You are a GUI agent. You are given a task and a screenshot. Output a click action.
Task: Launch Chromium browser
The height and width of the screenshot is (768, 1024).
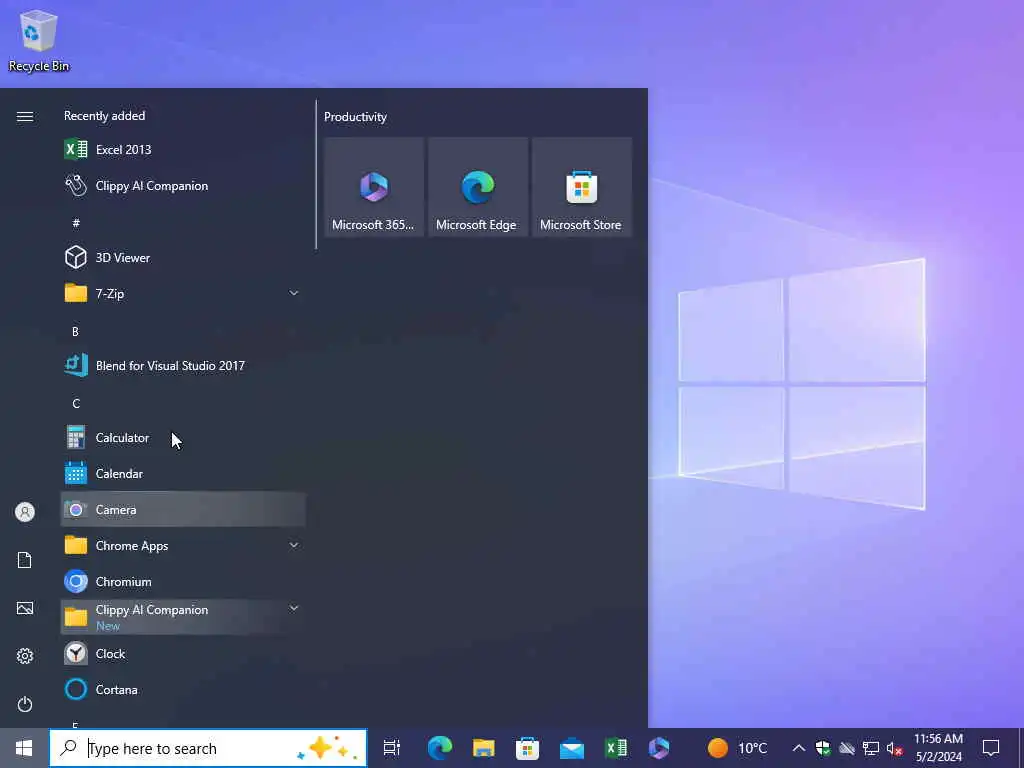pos(183,581)
